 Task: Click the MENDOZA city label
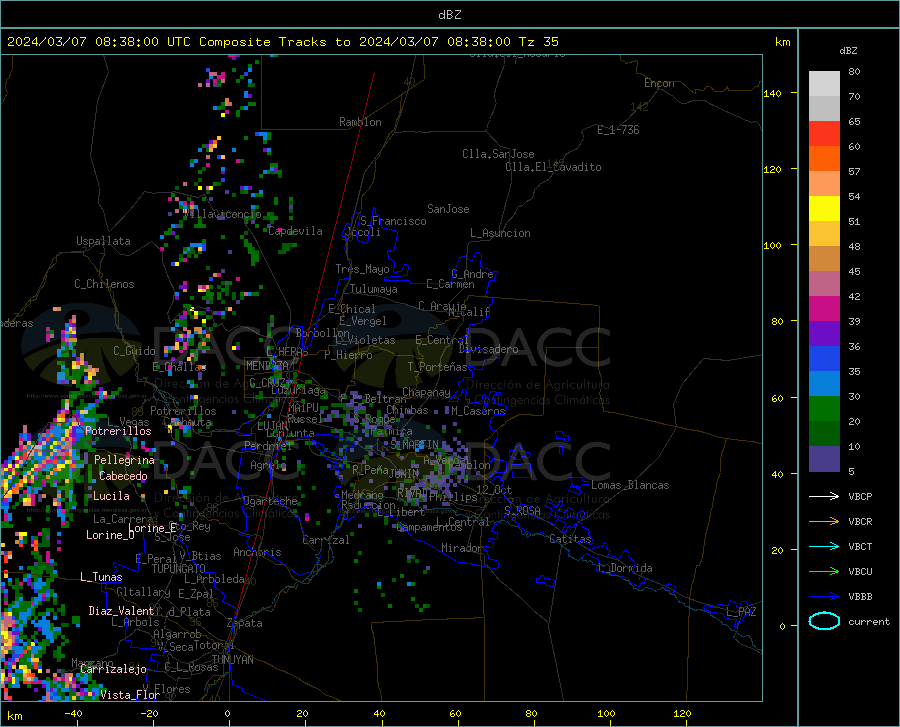(267, 366)
